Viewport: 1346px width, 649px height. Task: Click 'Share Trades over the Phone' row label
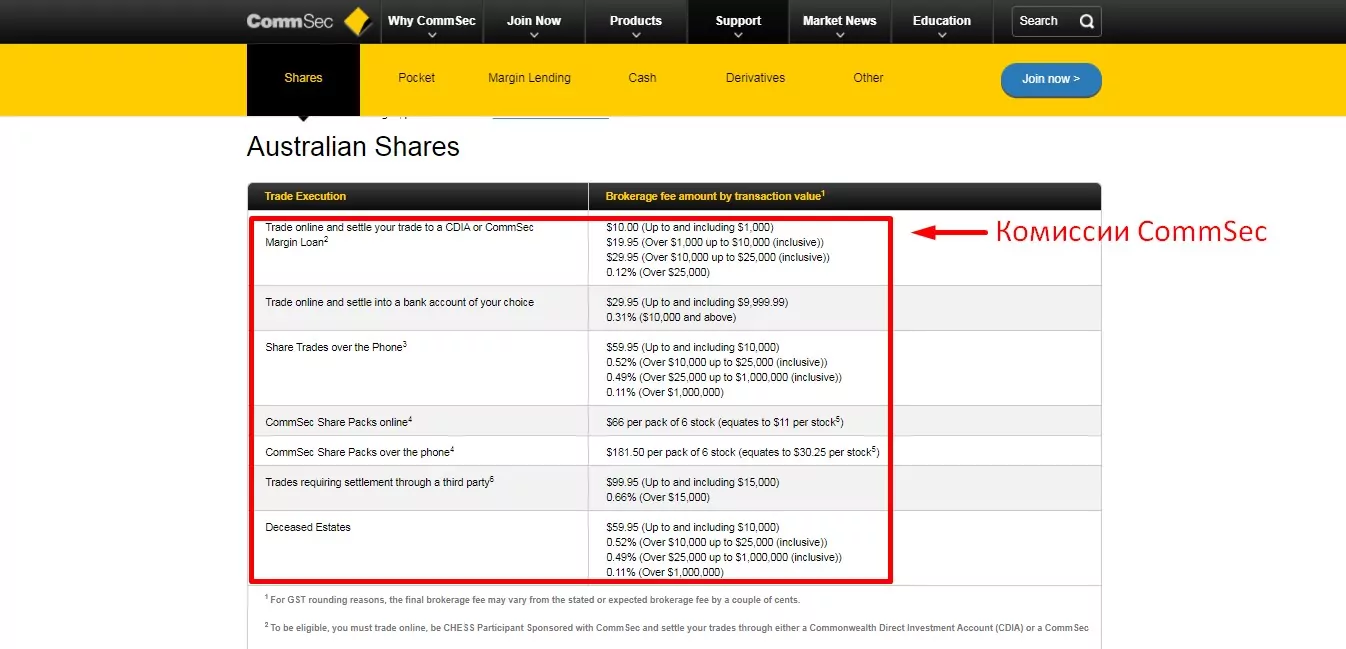click(335, 347)
